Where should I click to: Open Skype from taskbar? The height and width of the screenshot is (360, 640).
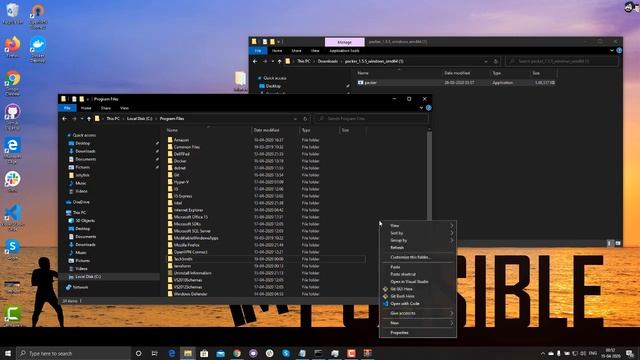[286, 353]
